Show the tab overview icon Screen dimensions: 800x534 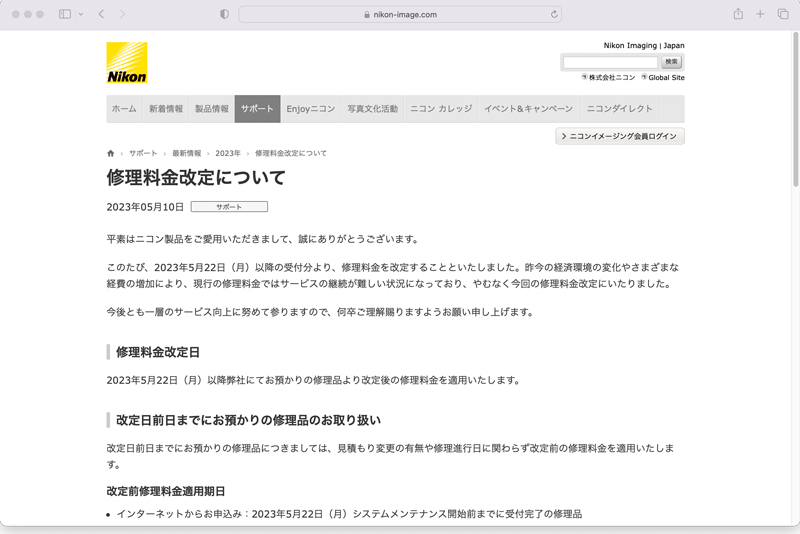[x=783, y=14]
